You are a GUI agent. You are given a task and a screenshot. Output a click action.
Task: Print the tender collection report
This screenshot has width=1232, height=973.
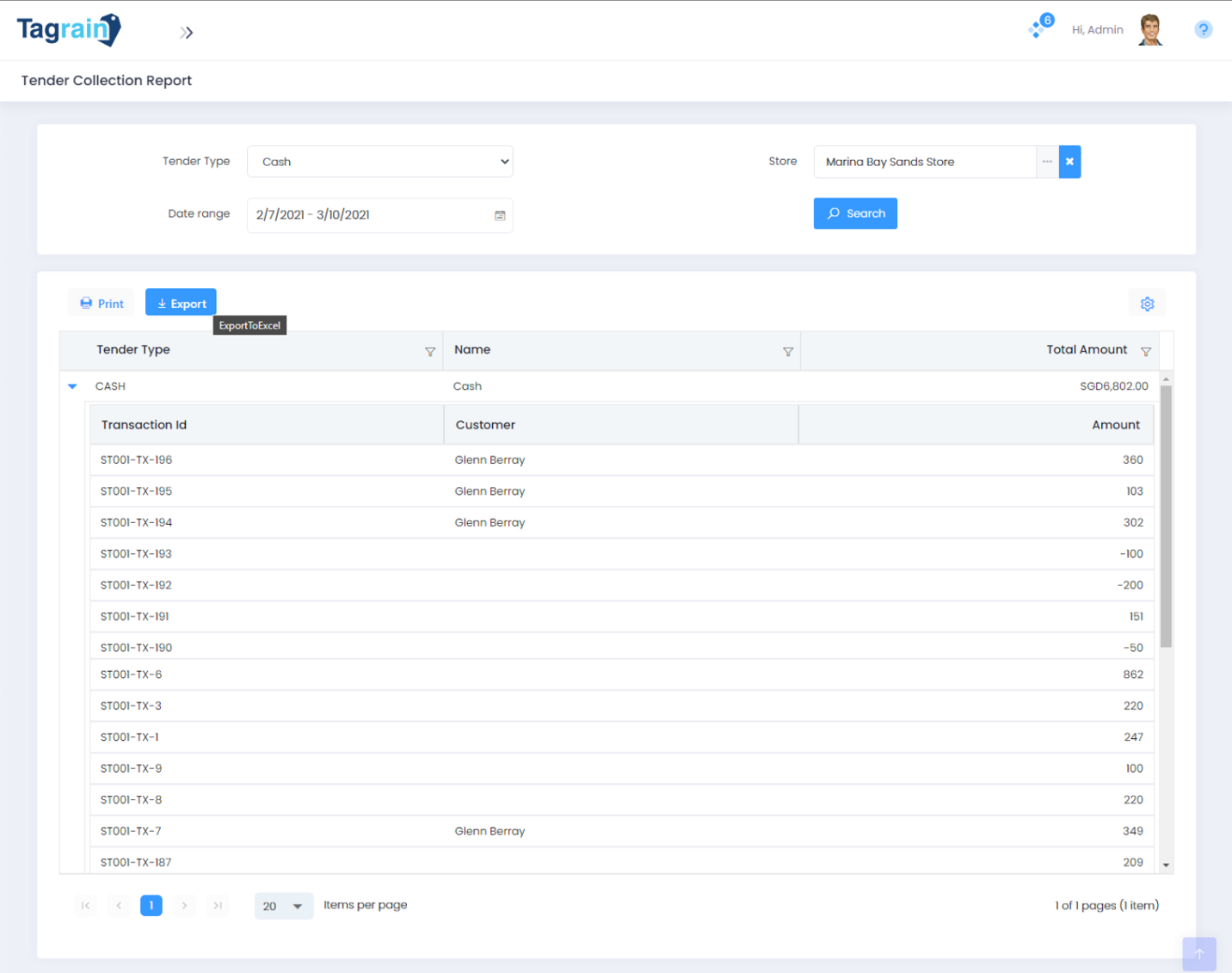click(102, 304)
